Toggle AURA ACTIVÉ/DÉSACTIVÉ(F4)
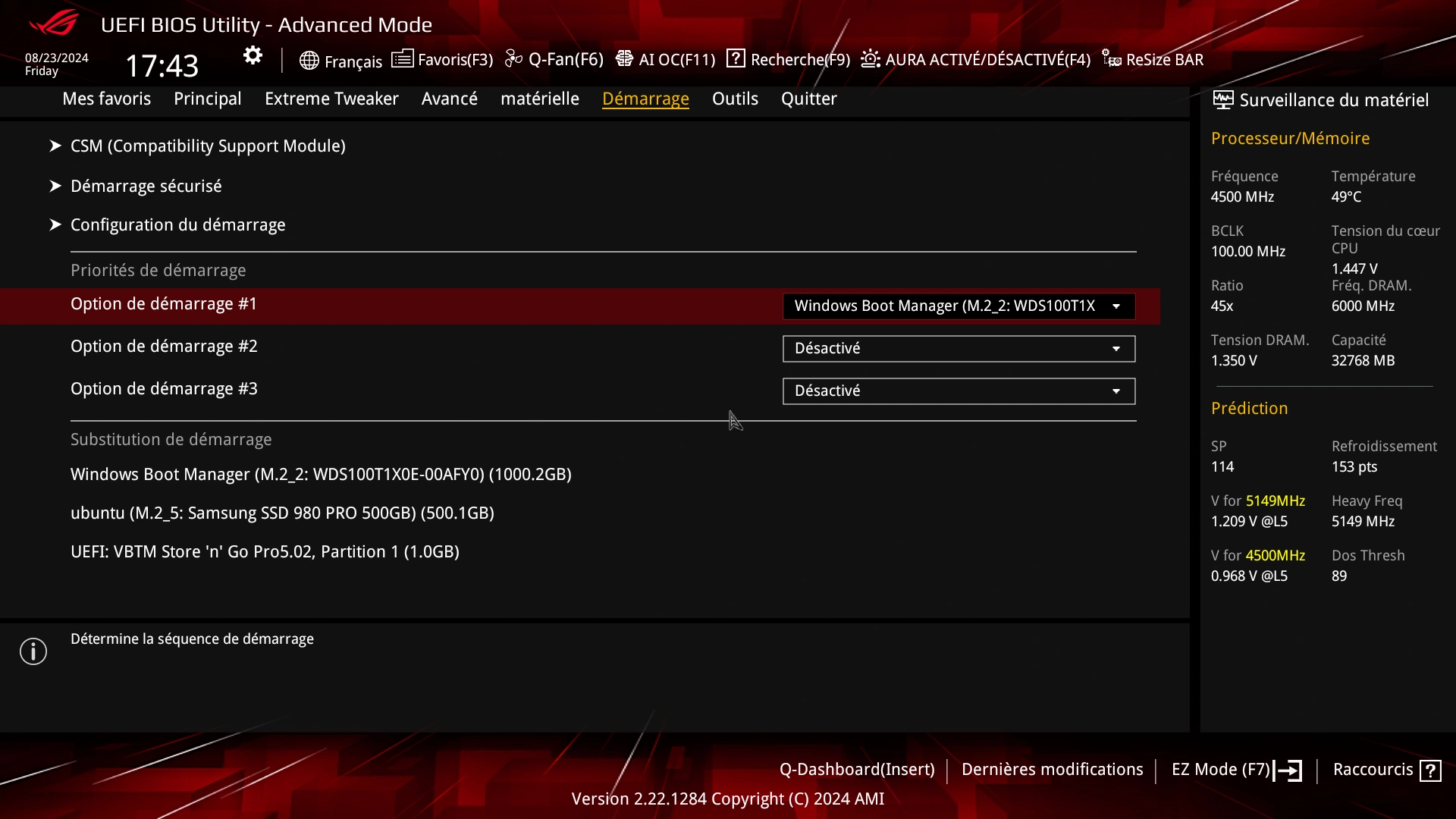This screenshot has height=819, width=1456. [x=987, y=60]
